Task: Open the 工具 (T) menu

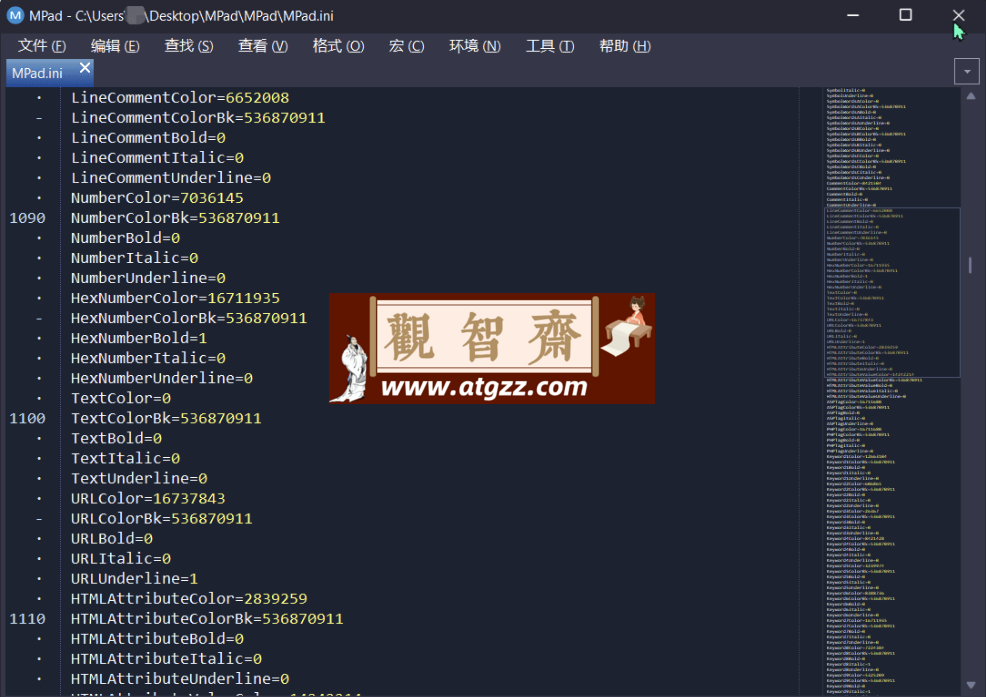Action: point(550,46)
